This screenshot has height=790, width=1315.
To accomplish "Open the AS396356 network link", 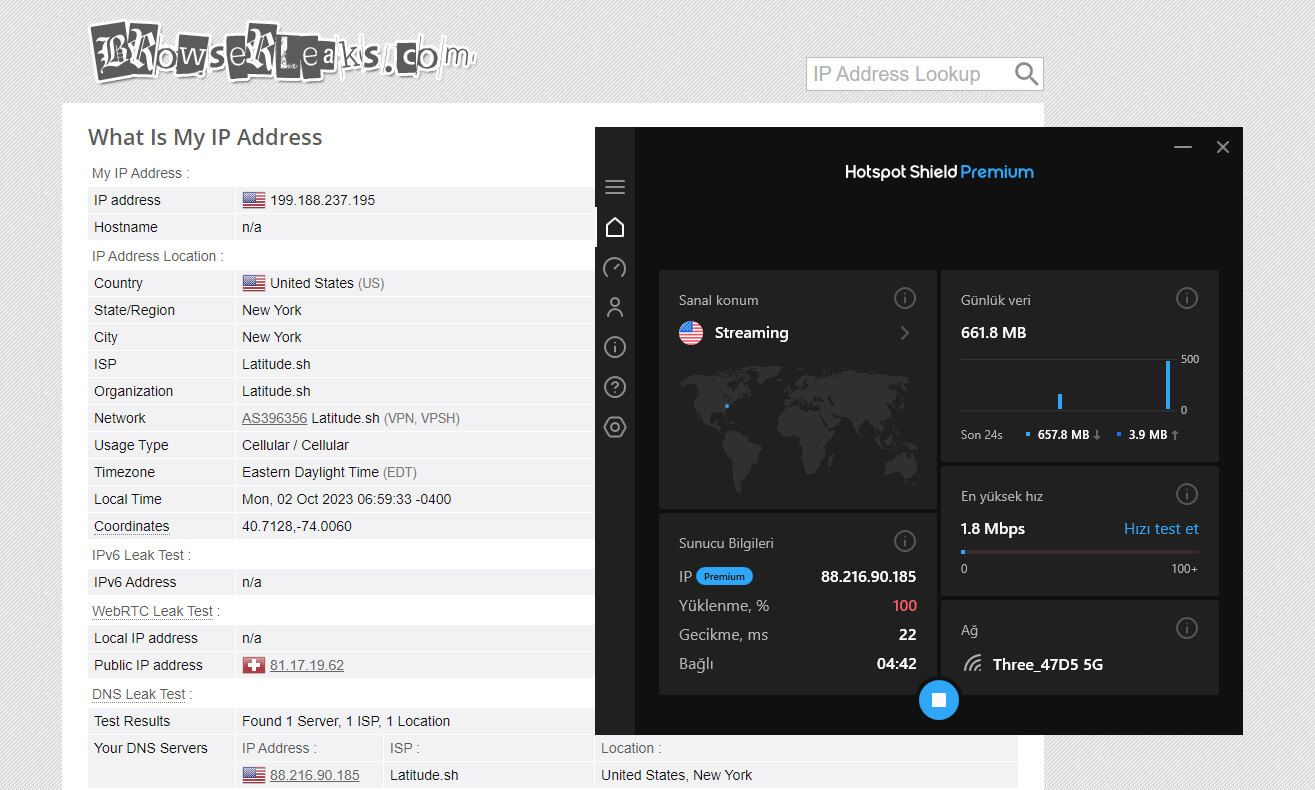I will 274,418.
